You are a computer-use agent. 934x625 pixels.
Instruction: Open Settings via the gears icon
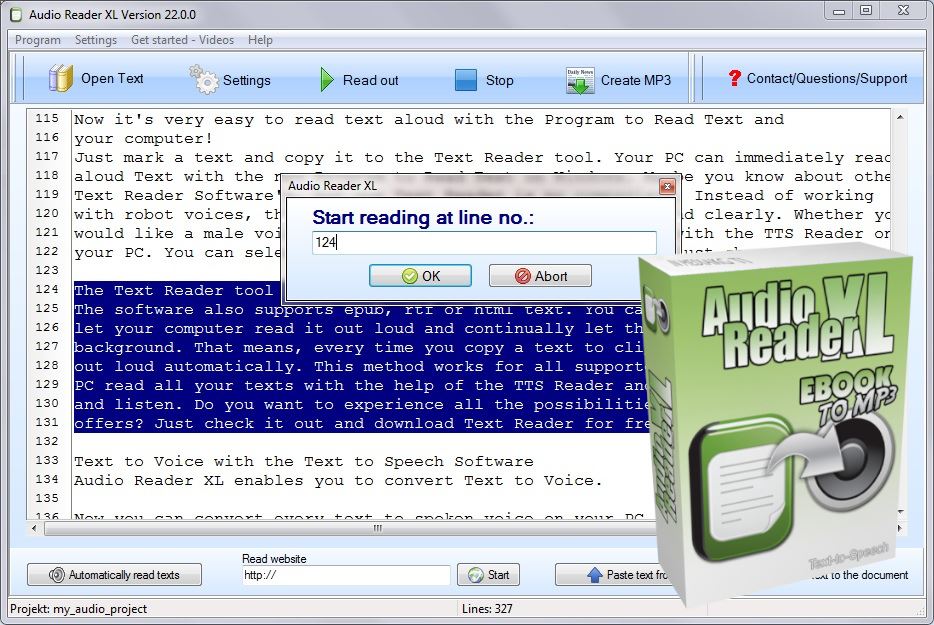[x=204, y=79]
